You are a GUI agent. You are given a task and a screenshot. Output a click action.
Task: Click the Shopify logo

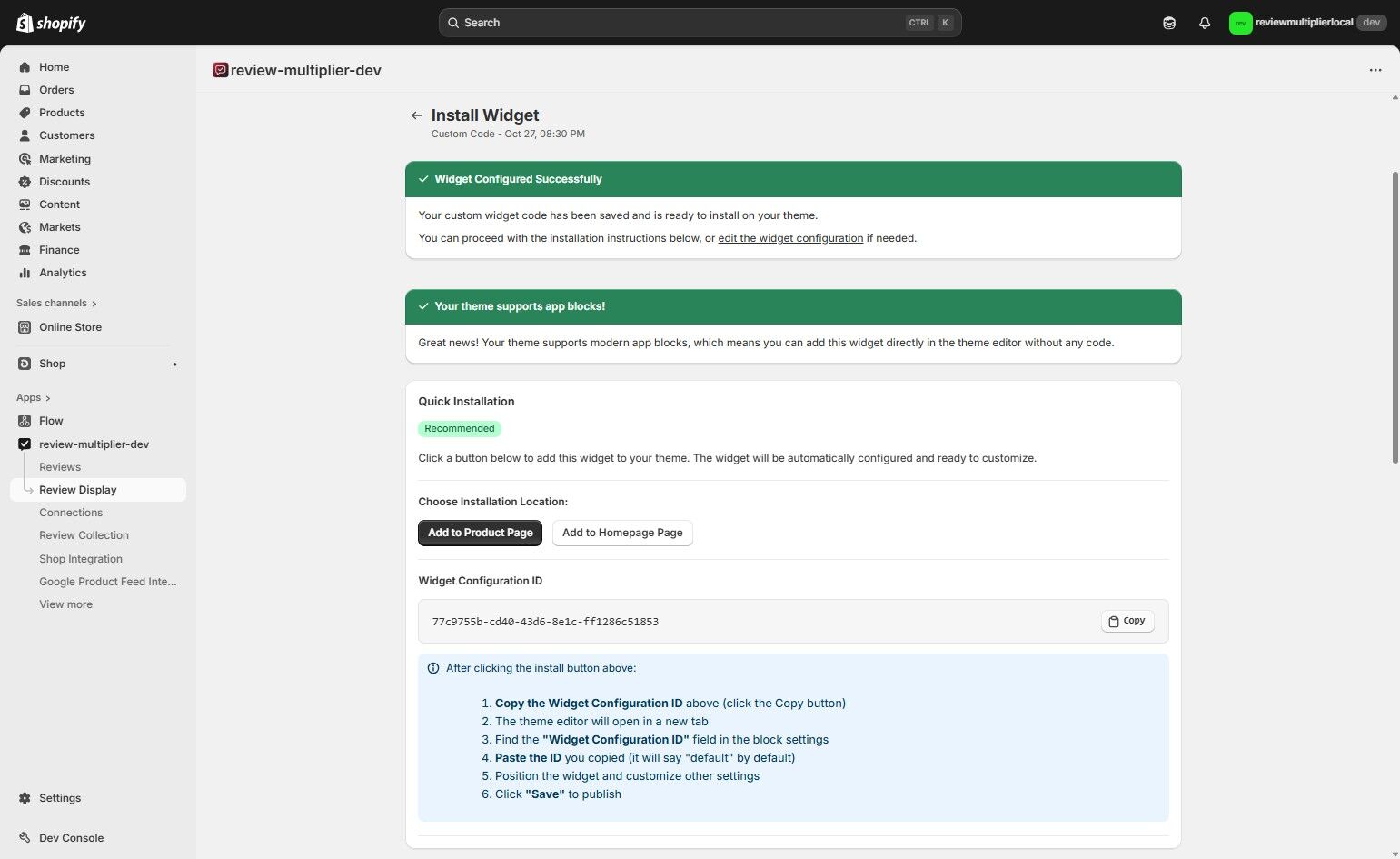point(50,22)
